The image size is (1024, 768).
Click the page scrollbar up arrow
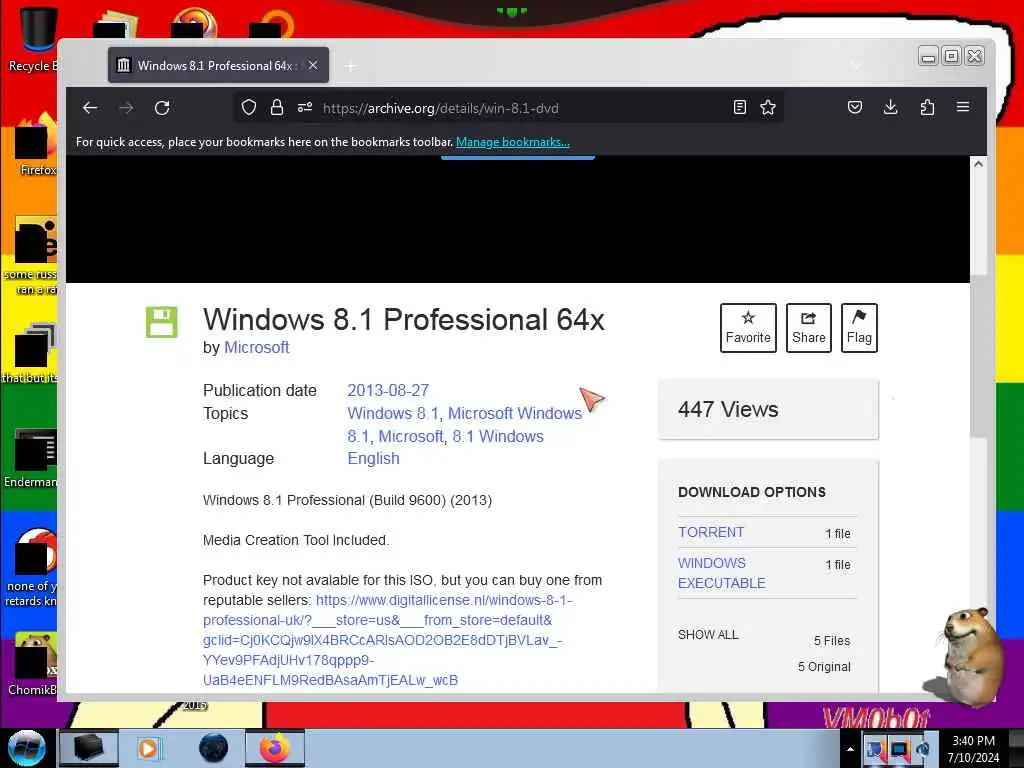(x=978, y=165)
